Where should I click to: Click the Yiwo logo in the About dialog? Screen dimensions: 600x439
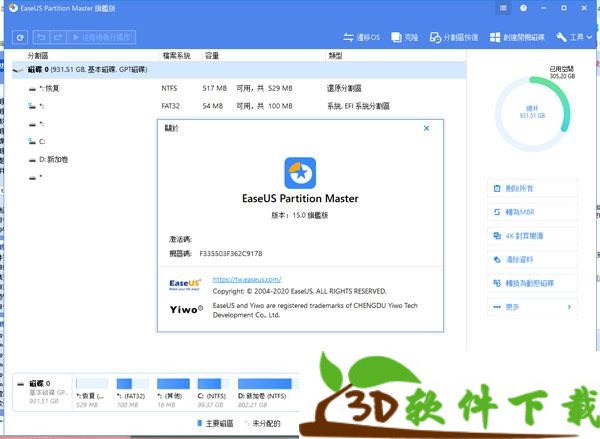(x=186, y=310)
